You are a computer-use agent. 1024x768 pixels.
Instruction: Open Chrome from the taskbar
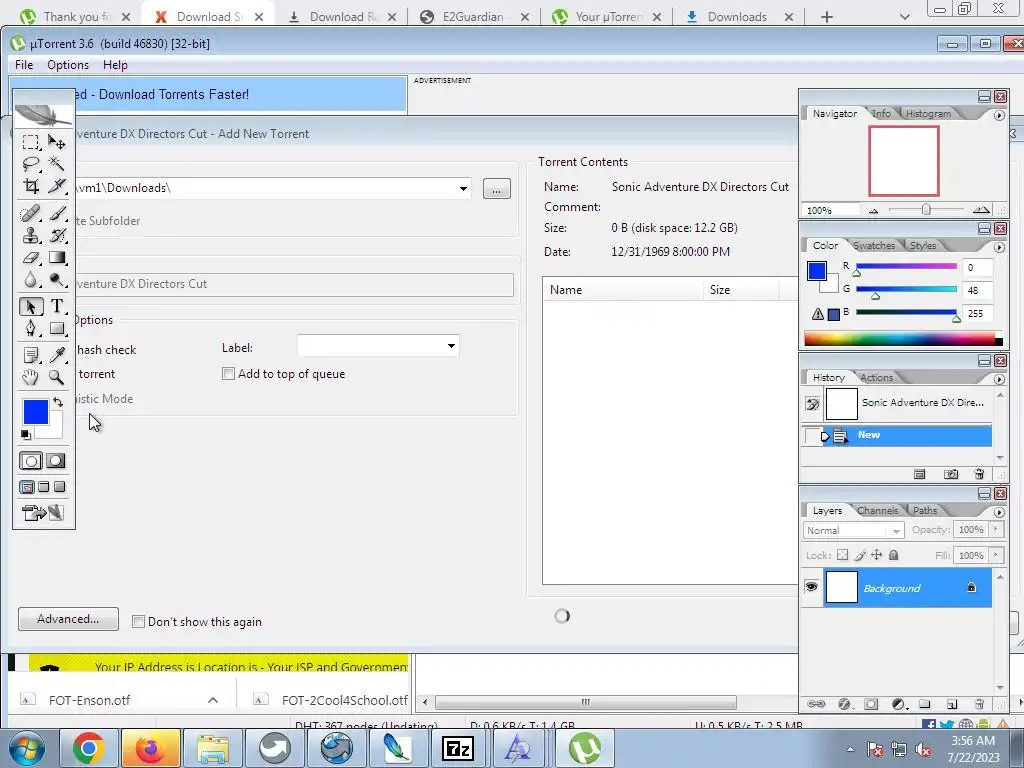[89, 748]
